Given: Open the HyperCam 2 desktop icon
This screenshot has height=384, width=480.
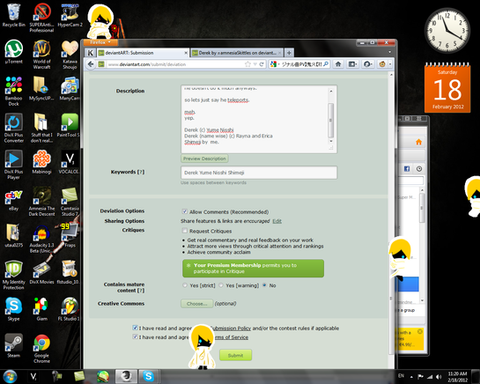Looking at the screenshot, I should [x=70, y=15].
